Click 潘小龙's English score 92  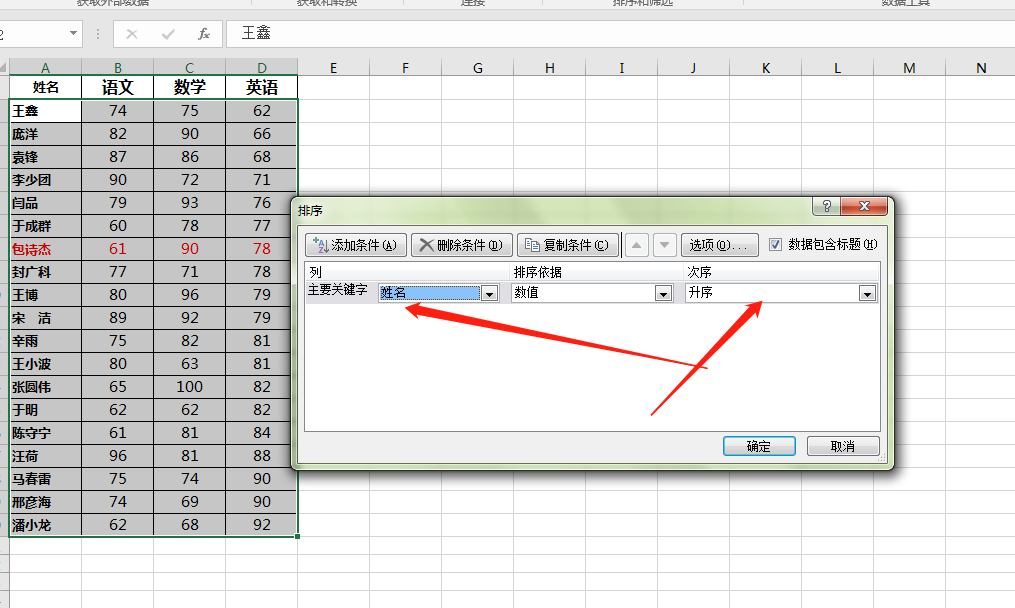coord(262,524)
